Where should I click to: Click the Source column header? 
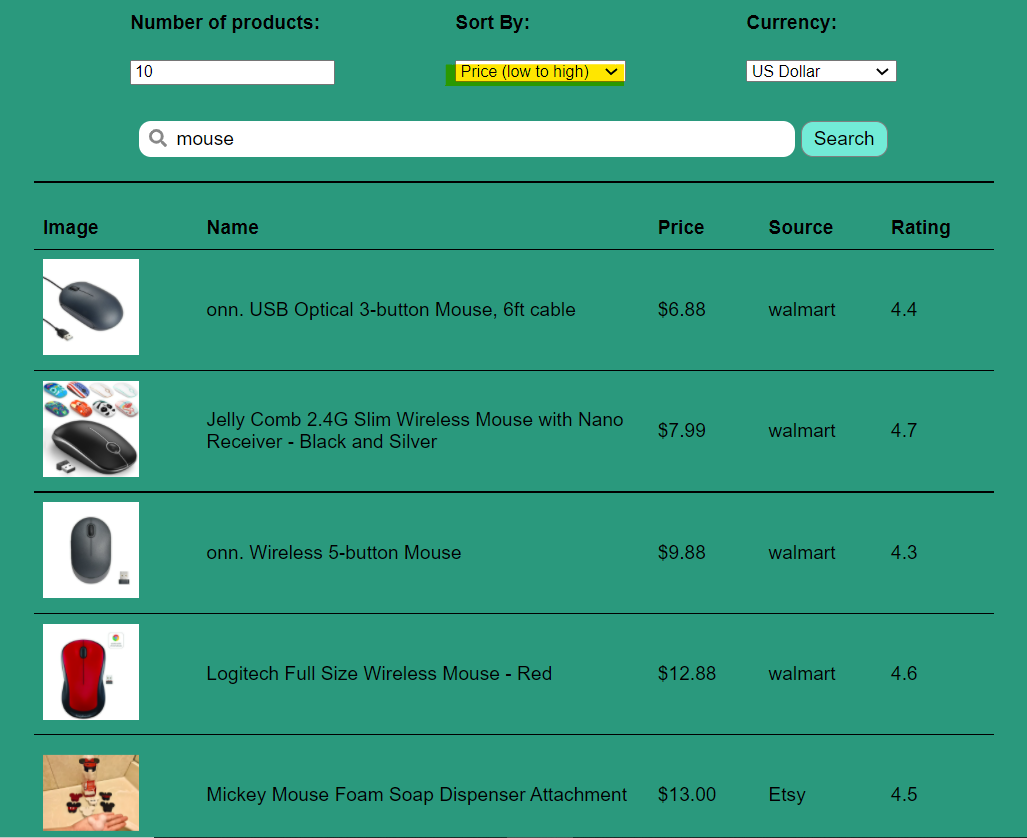tap(800, 227)
